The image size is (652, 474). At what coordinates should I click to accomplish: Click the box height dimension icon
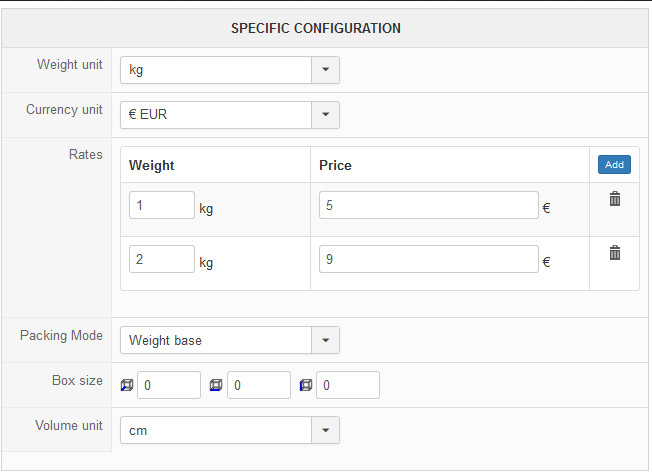click(x=306, y=385)
